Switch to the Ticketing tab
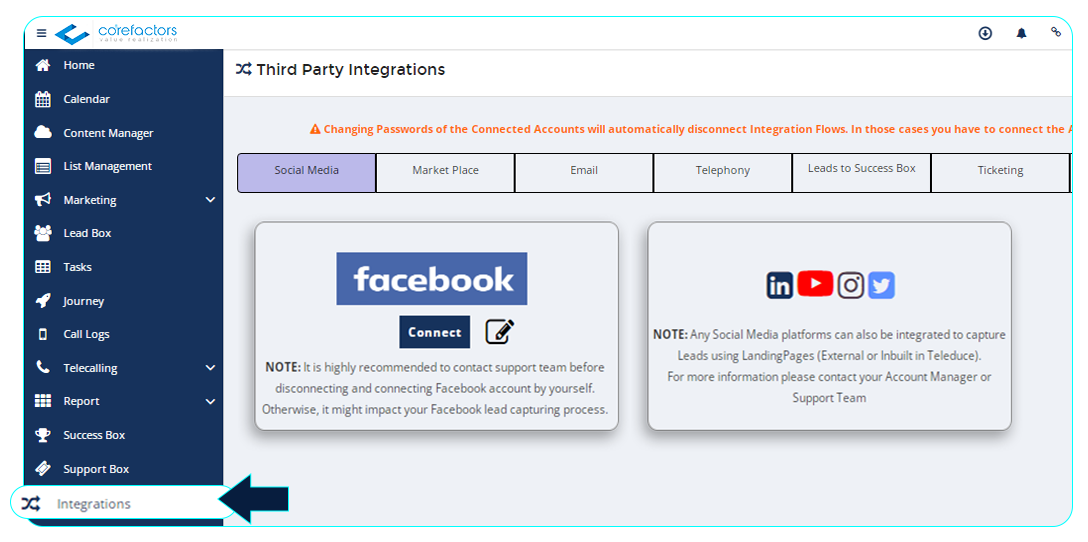Image resolution: width=1088 pixels, height=542 pixels. 1001,173
